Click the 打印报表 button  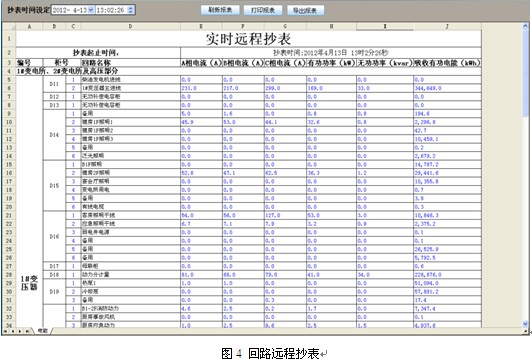263,10
